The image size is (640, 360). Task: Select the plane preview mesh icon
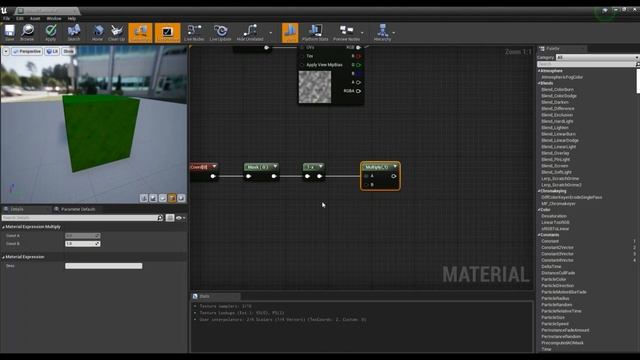tap(163, 198)
